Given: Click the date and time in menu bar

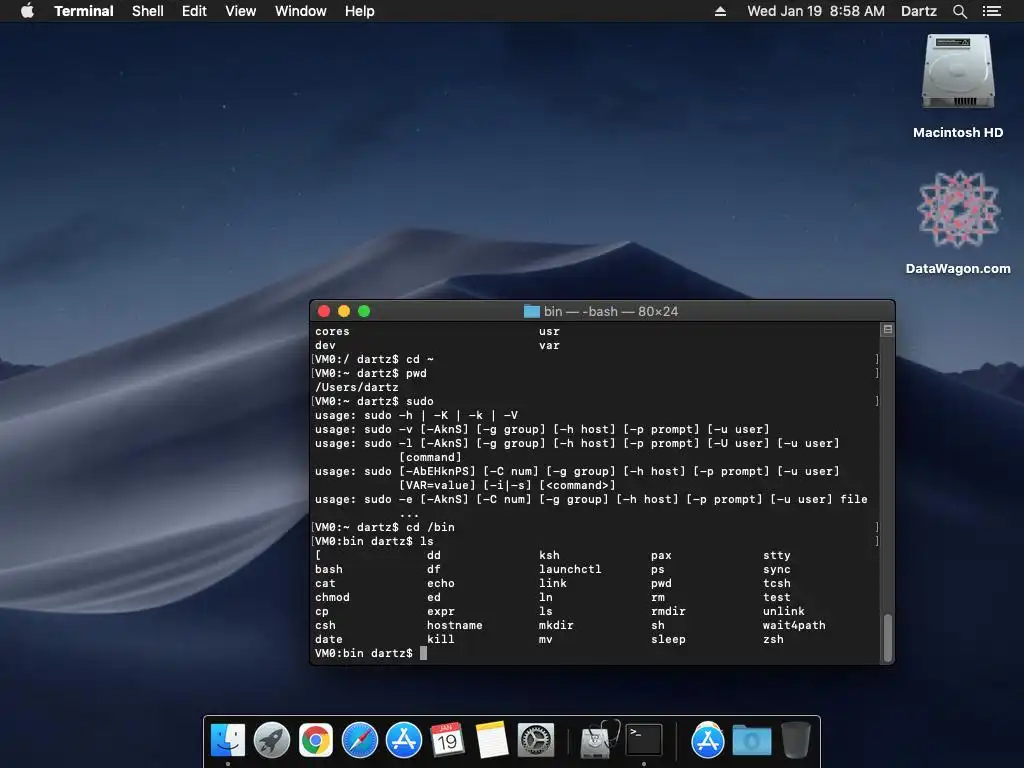Looking at the screenshot, I should pyautogui.click(x=816, y=11).
